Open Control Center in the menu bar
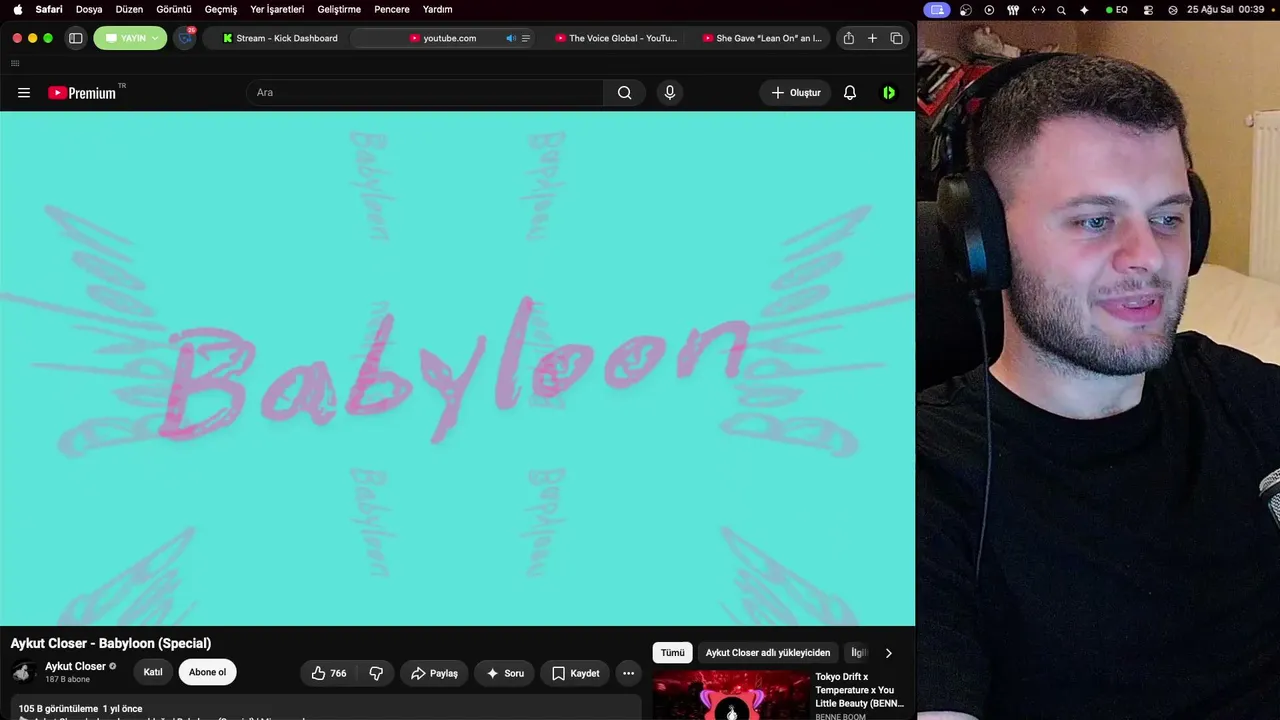1280x720 pixels. tap(1148, 9)
